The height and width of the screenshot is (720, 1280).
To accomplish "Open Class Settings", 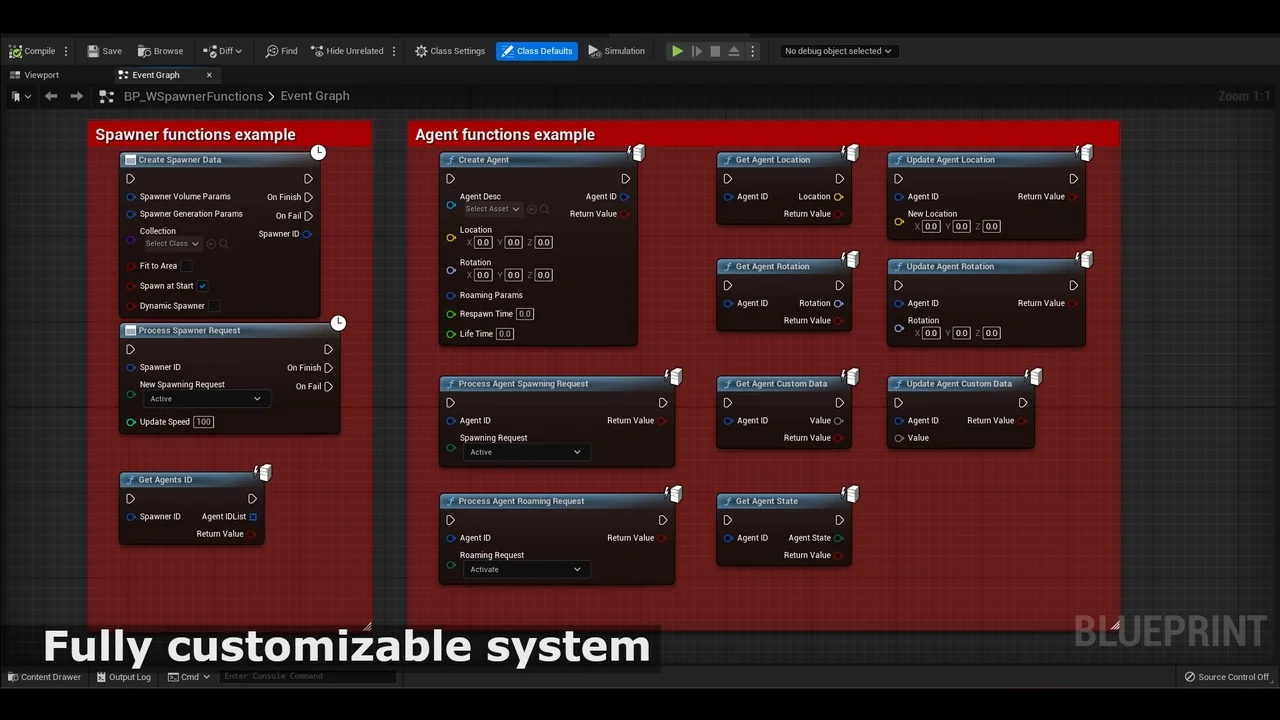I will click(449, 51).
